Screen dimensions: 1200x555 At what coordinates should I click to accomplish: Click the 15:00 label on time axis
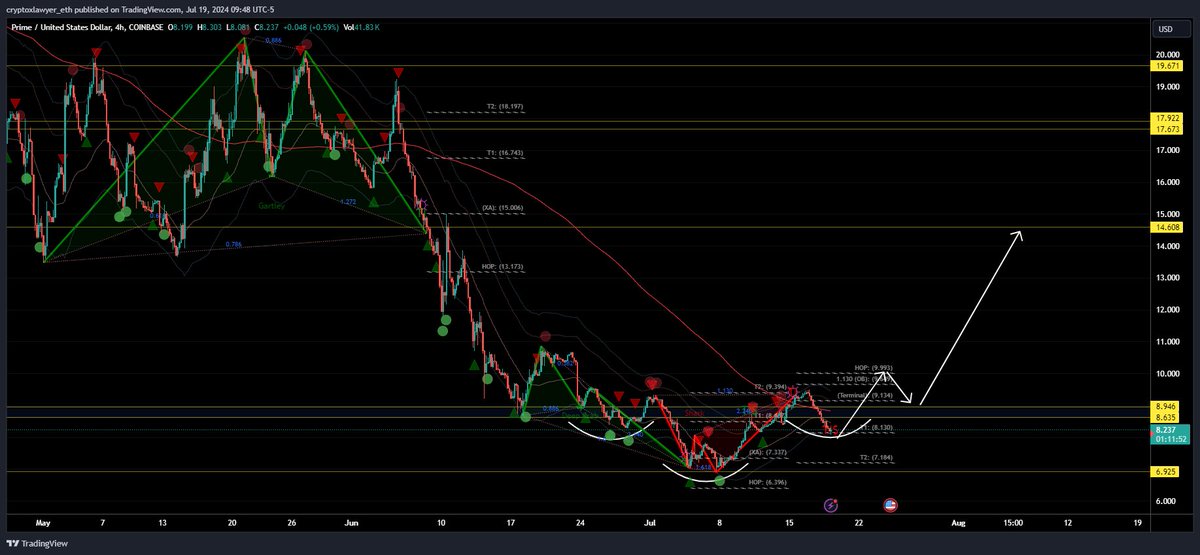[x=1014, y=523]
